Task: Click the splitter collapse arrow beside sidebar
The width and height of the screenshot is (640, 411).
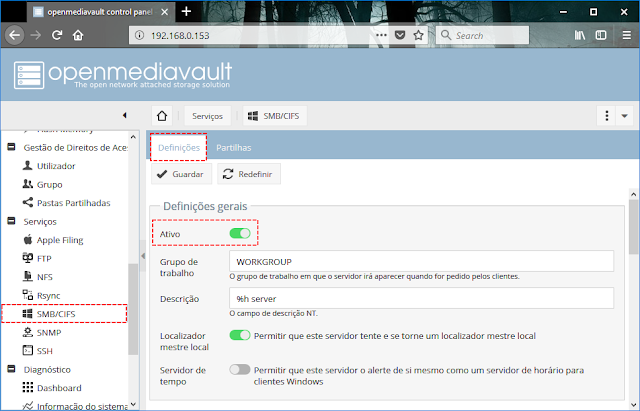Action: pos(143,256)
